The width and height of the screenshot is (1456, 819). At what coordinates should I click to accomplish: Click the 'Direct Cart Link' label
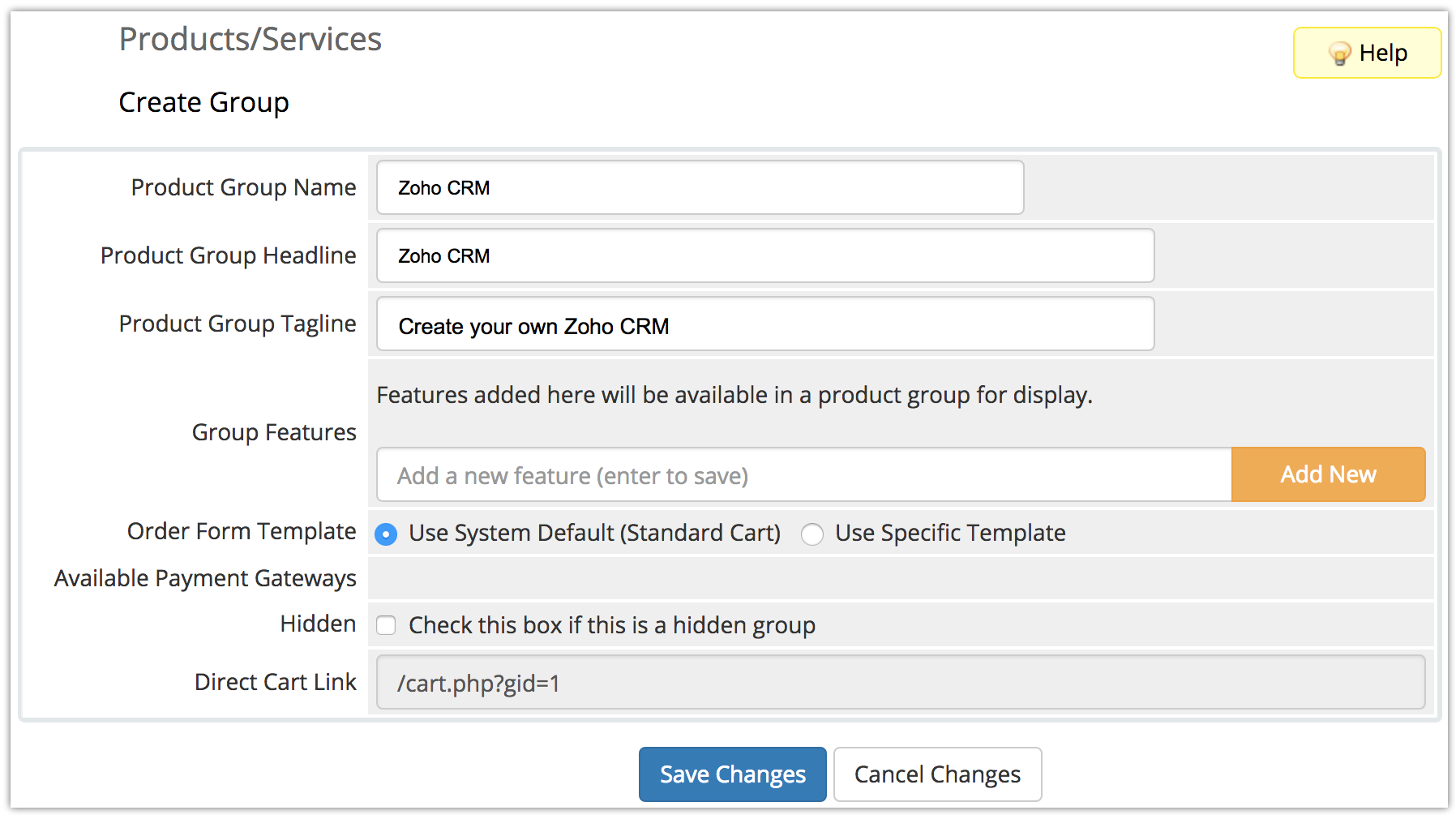tap(276, 682)
